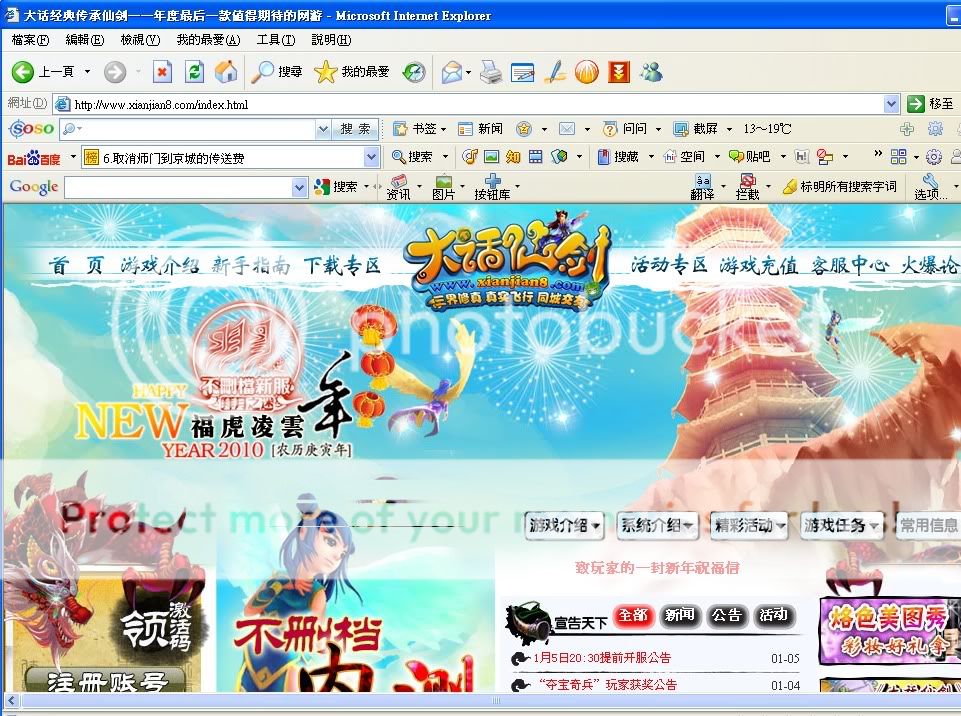Click the Google toolbar options wrench icon
The width and height of the screenshot is (961, 716).
929,186
